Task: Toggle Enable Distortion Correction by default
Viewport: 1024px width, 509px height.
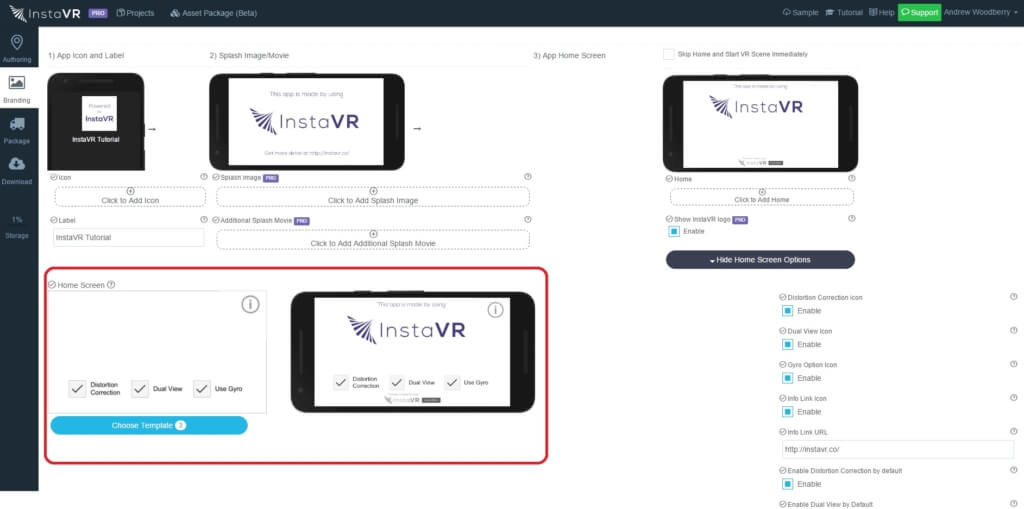Action: [x=788, y=484]
